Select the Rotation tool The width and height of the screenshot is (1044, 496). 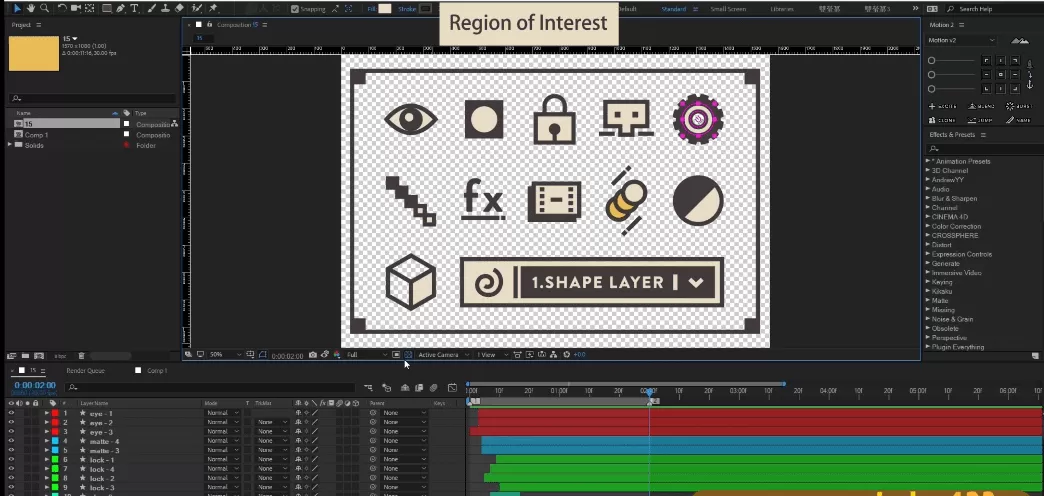[62, 8]
